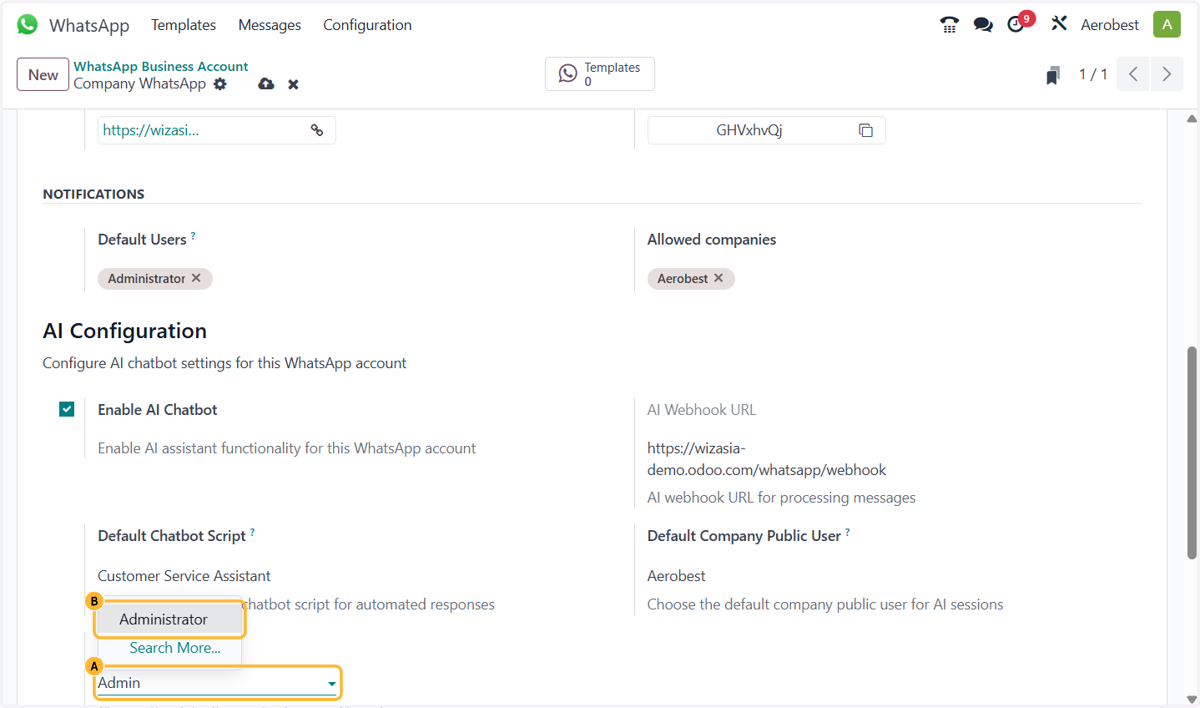Remove the Aerobest company tag
This screenshot has height=708, width=1200.
pos(718,278)
